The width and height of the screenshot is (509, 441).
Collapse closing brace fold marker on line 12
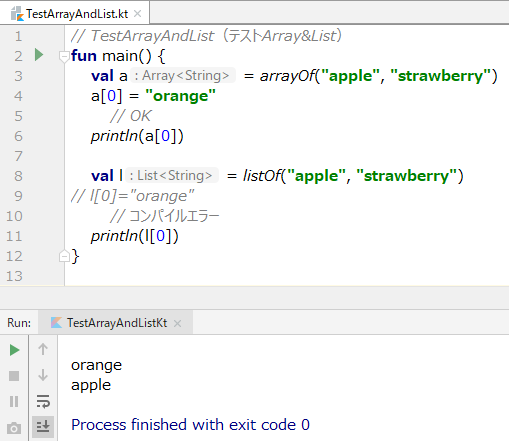64,256
